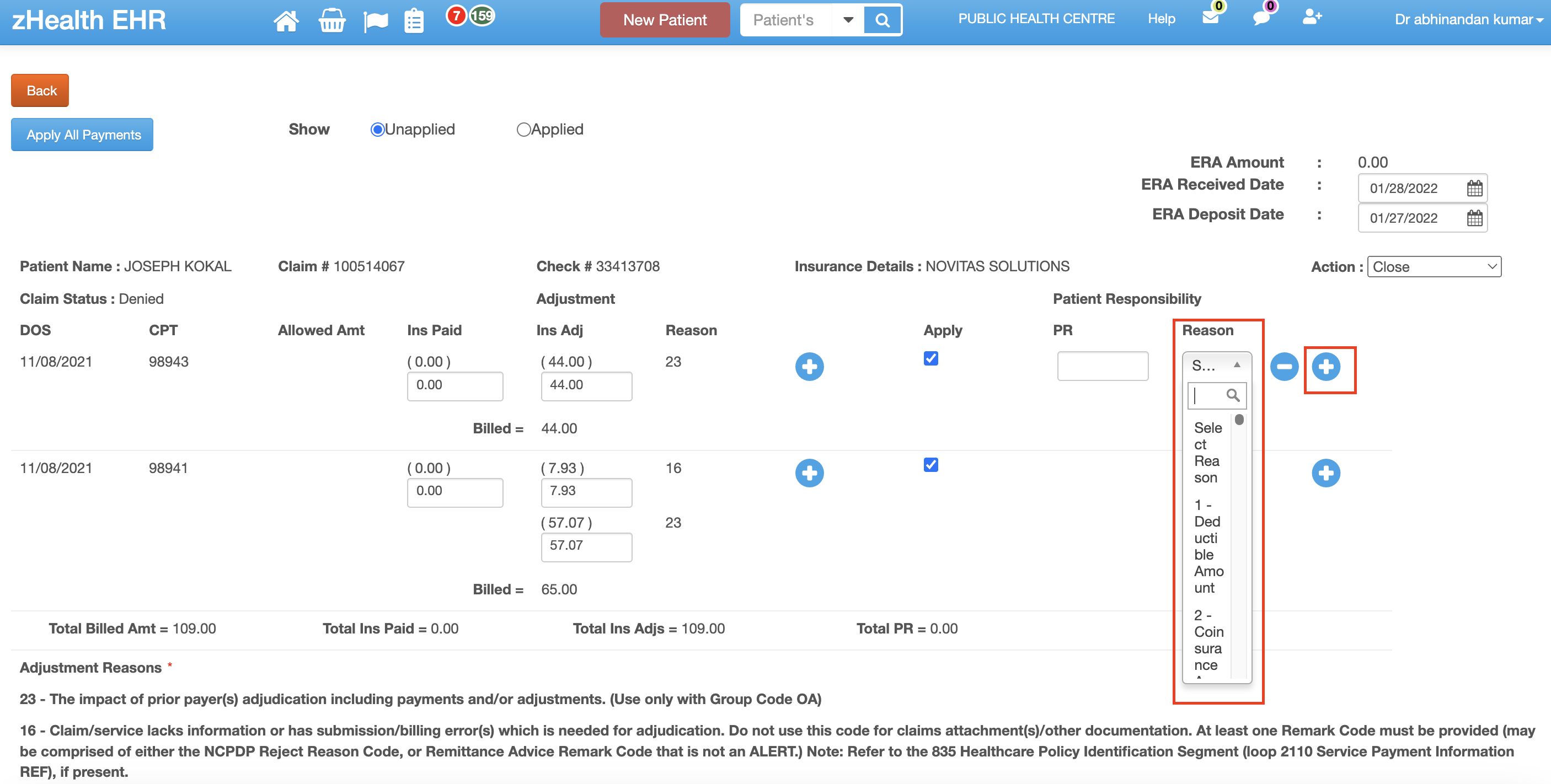Click CPT code 98941 cell
Screen dimensions: 1551x784
pyautogui.click(x=169, y=468)
